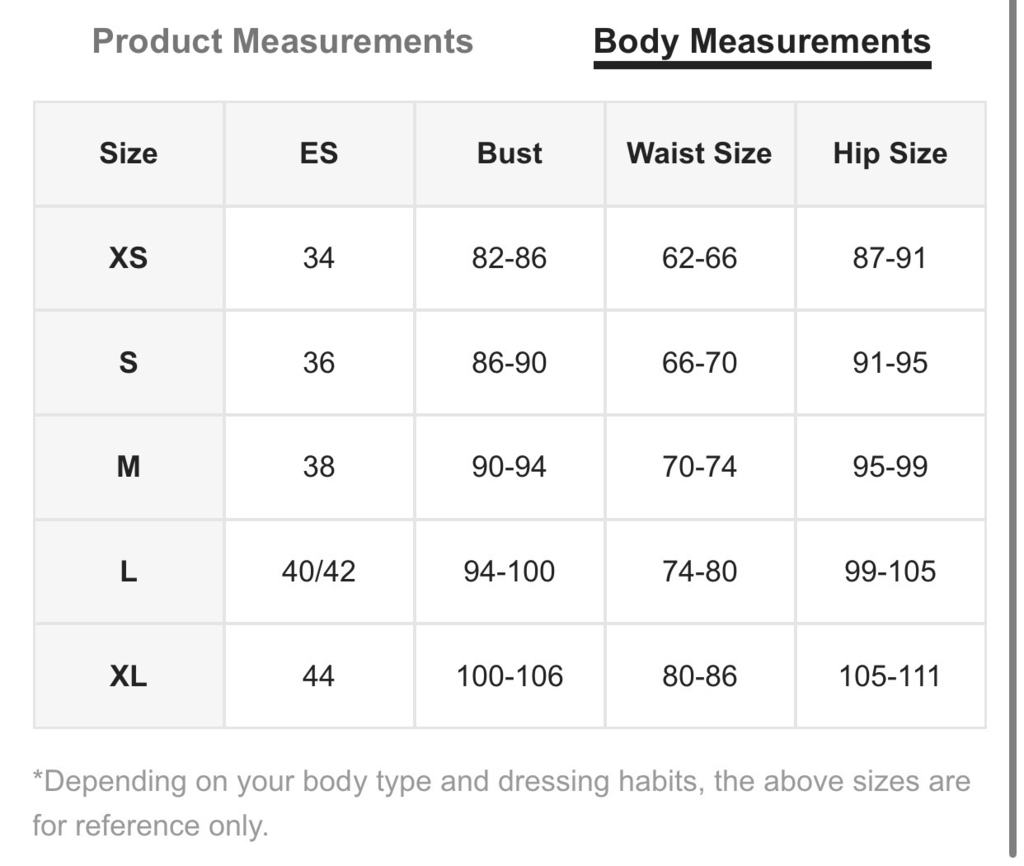Select the XL size row label

(129, 676)
